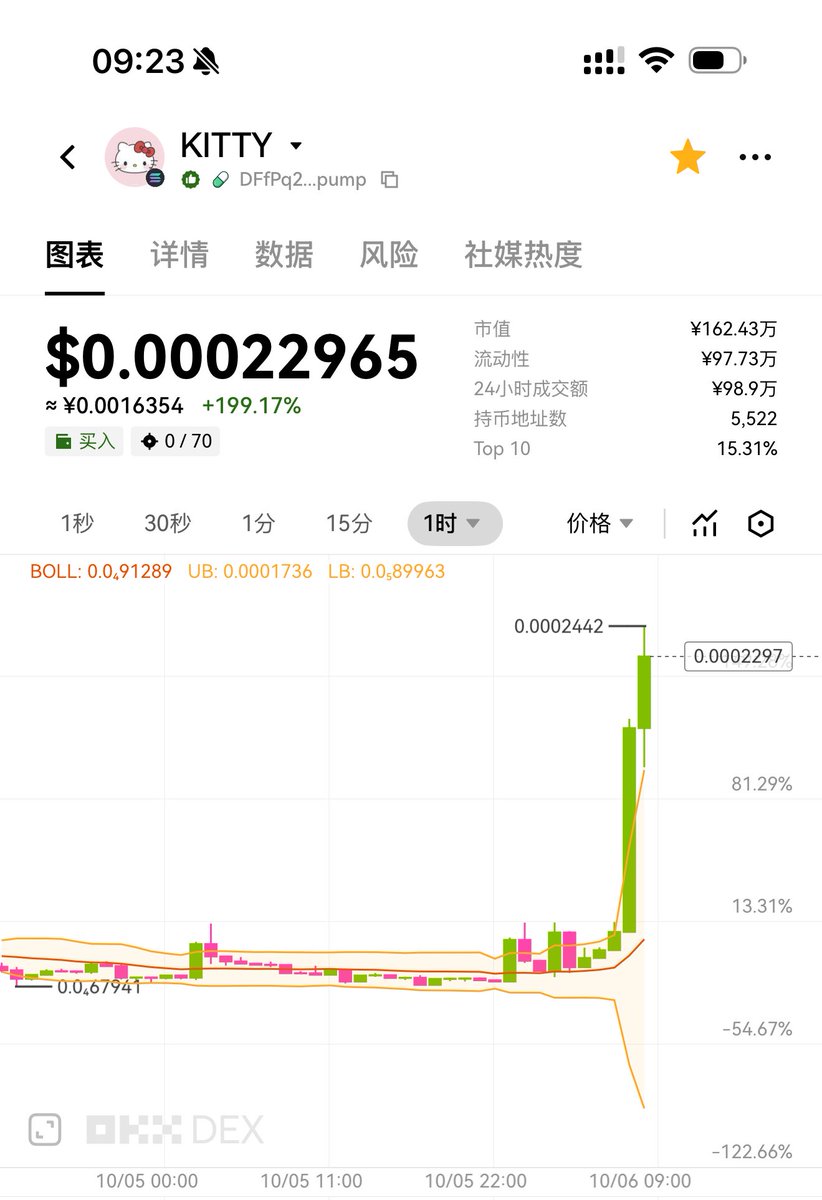Screen dimensions: 822x1200
Task: Tap the -54.67% axis label
Action: click(x=757, y=1029)
